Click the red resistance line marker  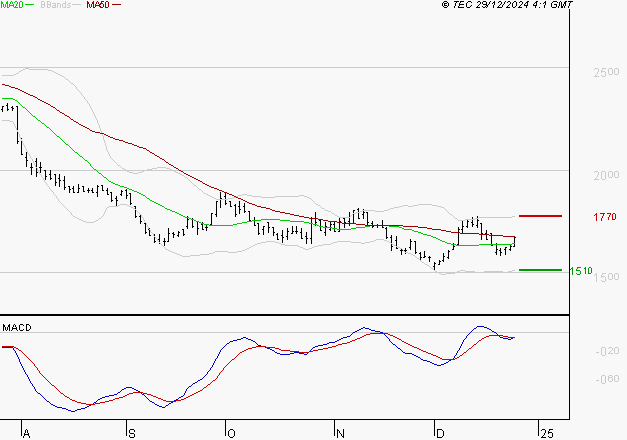[x=540, y=216]
